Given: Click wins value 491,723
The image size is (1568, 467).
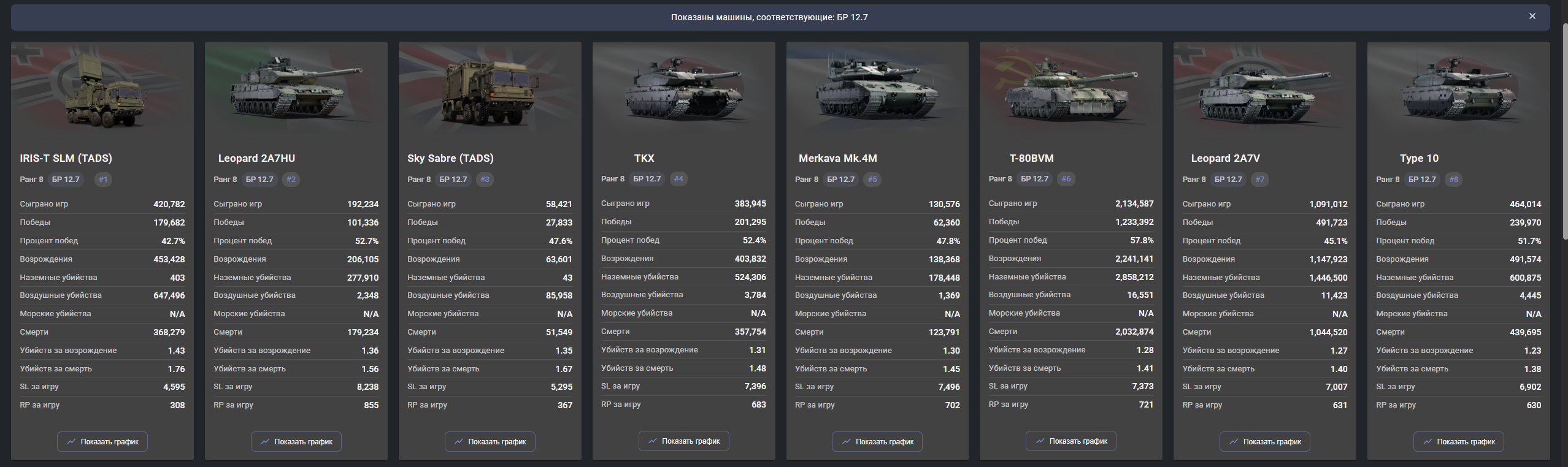Looking at the screenshot, I should [1331, 222].
